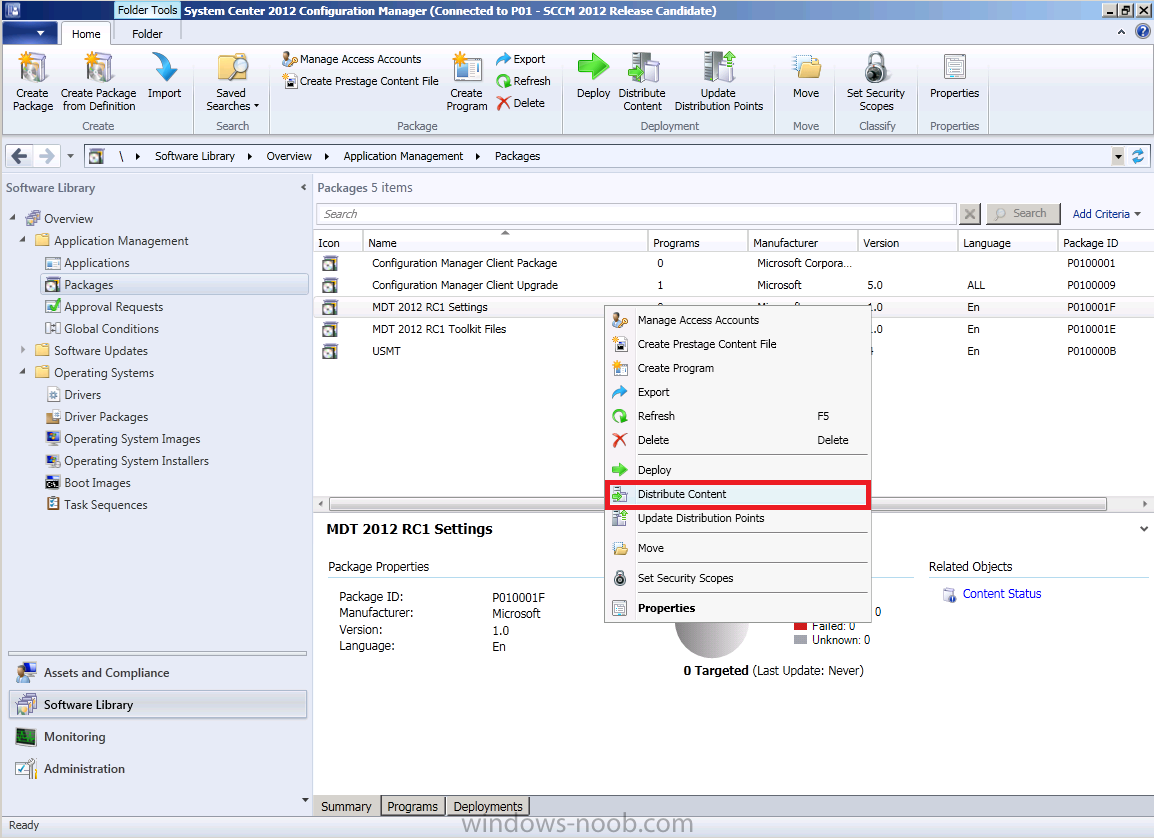The width and height of the screenshot is (1154, 838).
Task: Collapse the Software Library navigation pane
Action: coord(303,188)
